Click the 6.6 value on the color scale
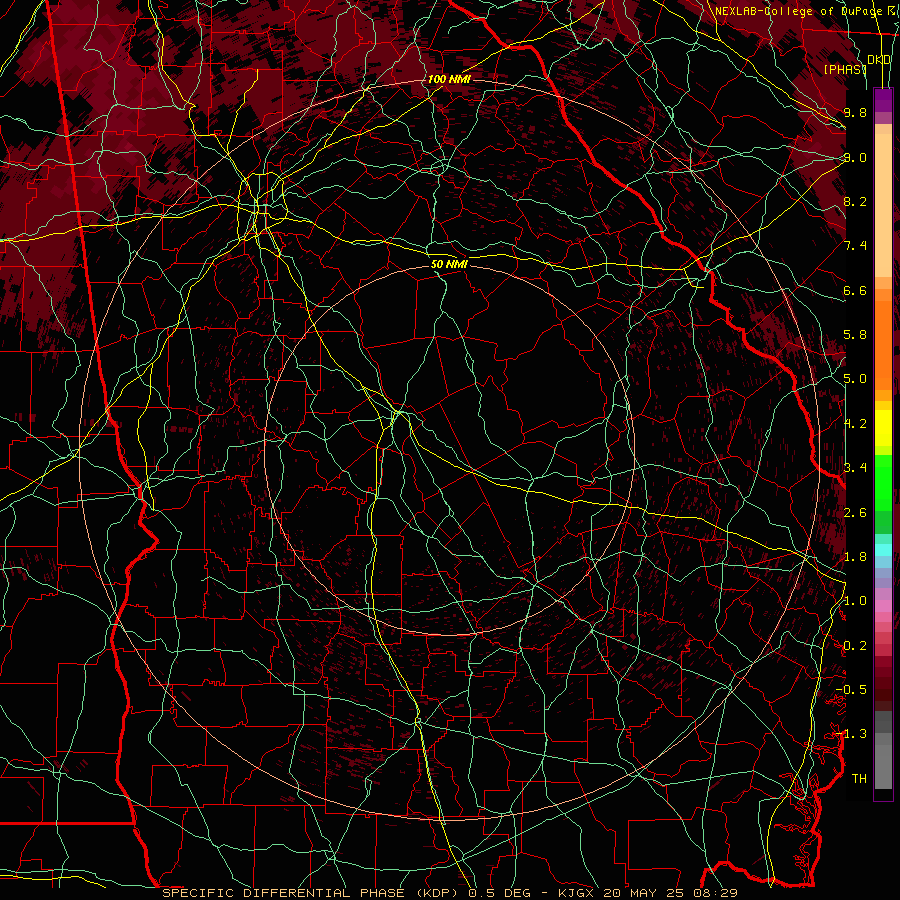 (x=855, y=290)
